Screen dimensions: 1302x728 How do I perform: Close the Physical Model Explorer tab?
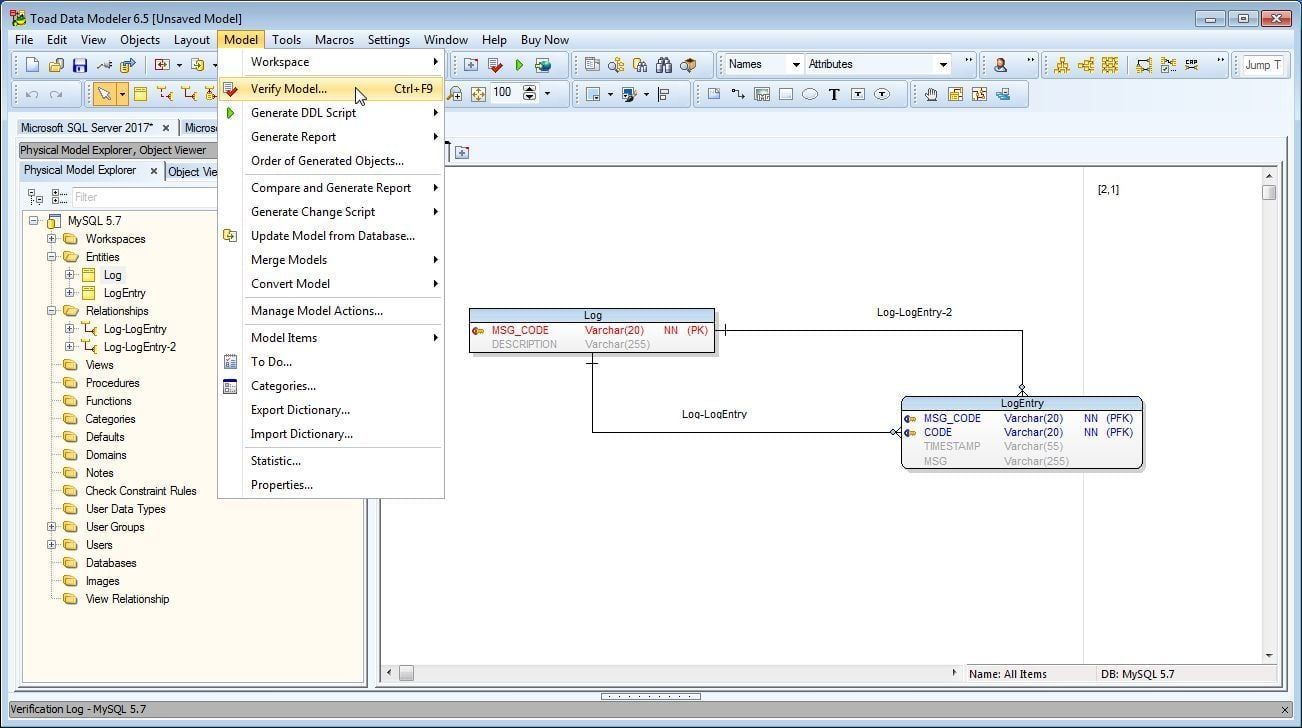[x=153, y=171]
